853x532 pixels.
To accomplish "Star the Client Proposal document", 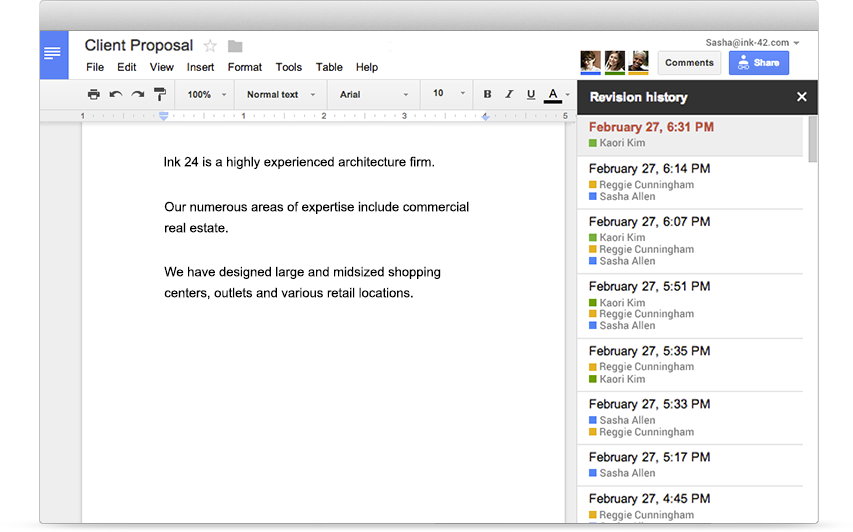I will [x=210, y=46].
